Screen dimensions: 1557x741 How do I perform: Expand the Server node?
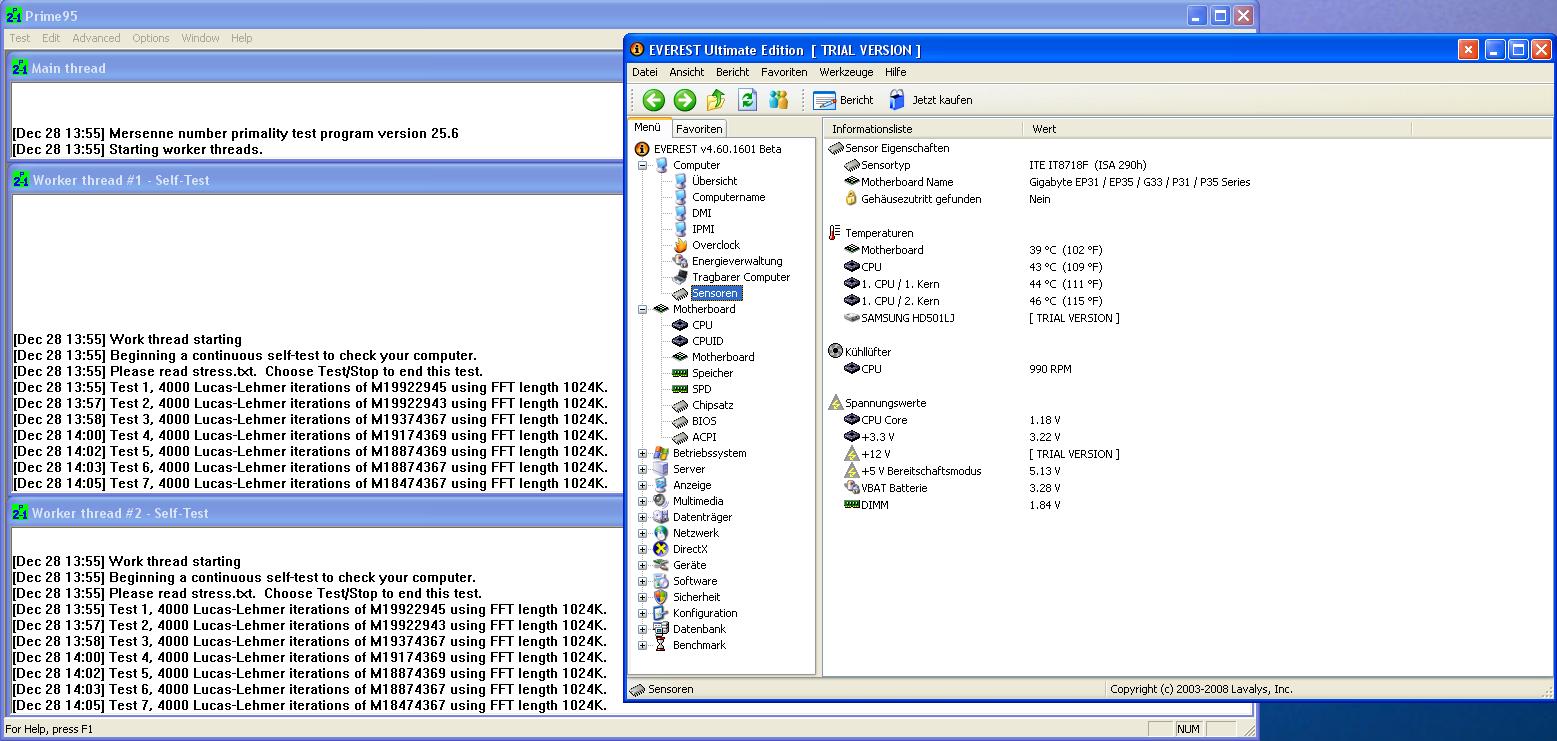642,469
